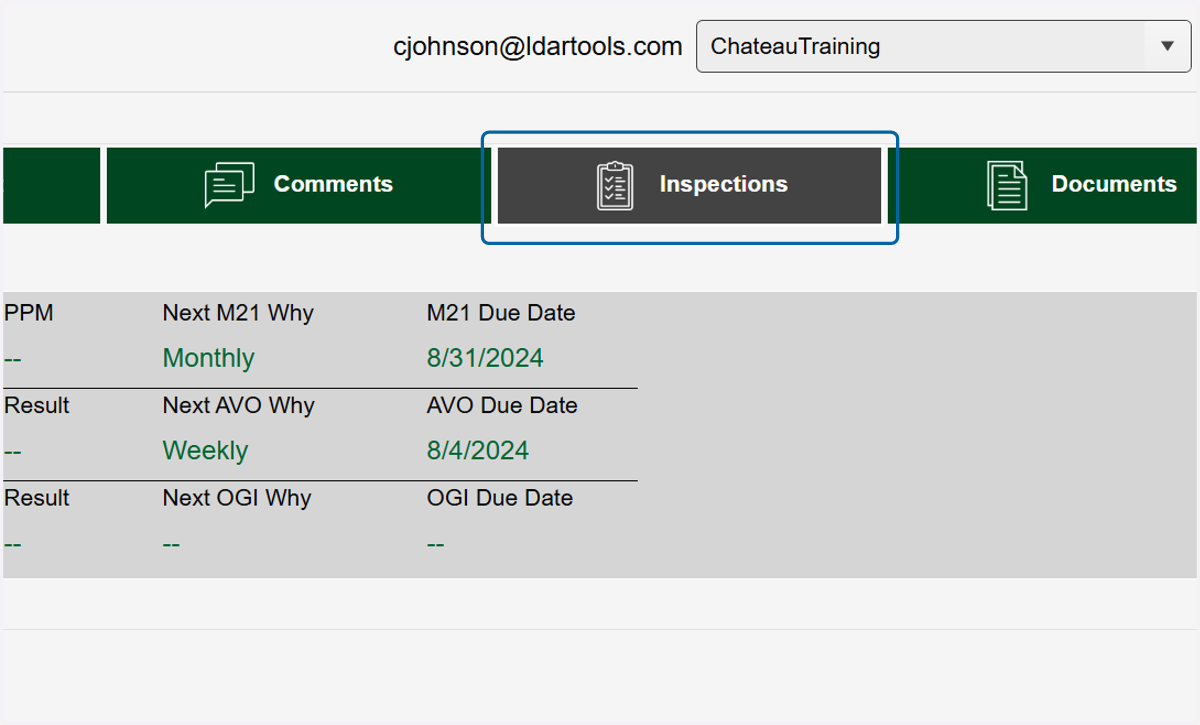Select the 8/4/2024 AVO due date
Screen dimensions: 1200x725
tap(478, 451)
